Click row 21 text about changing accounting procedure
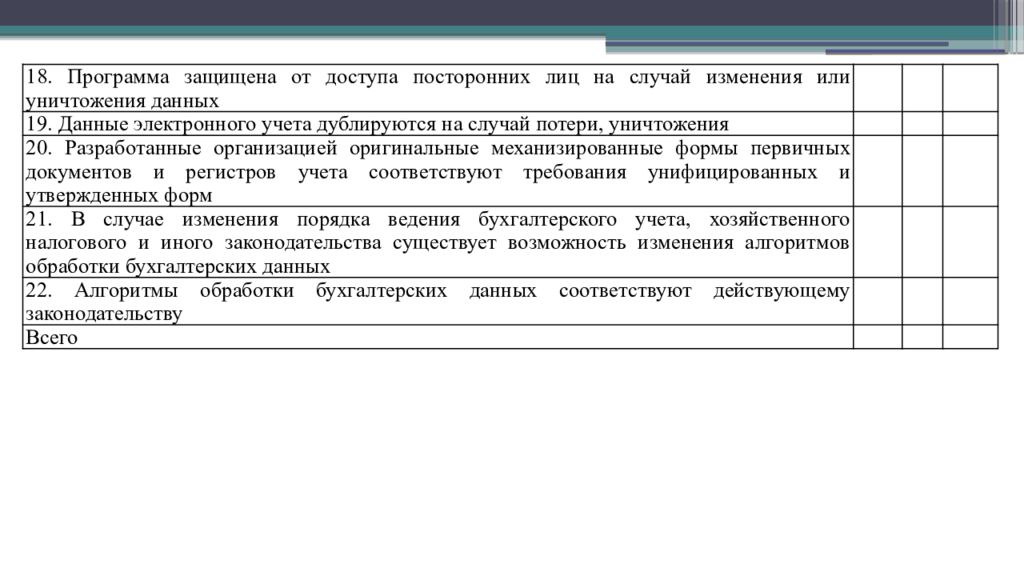 438,242
